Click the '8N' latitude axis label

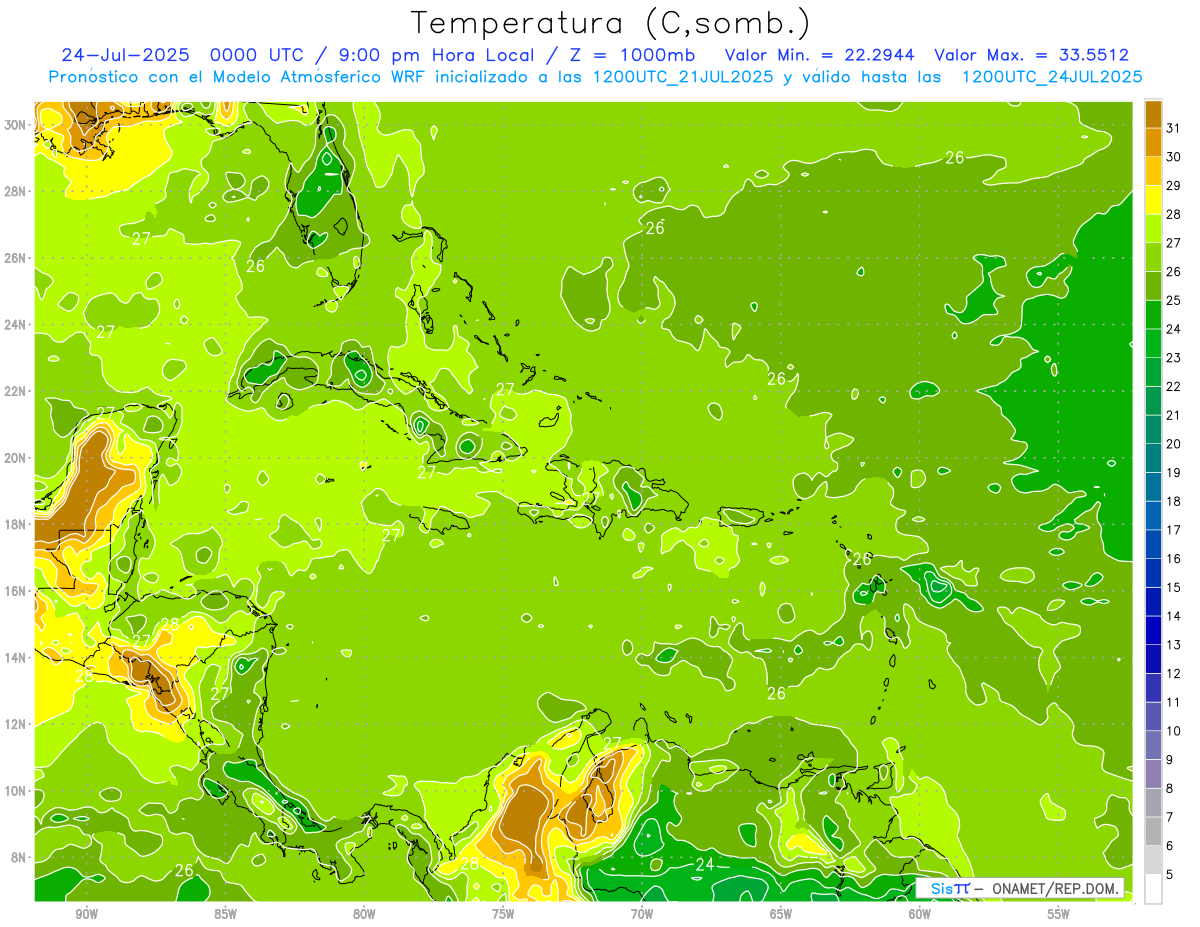coord(20,857)
